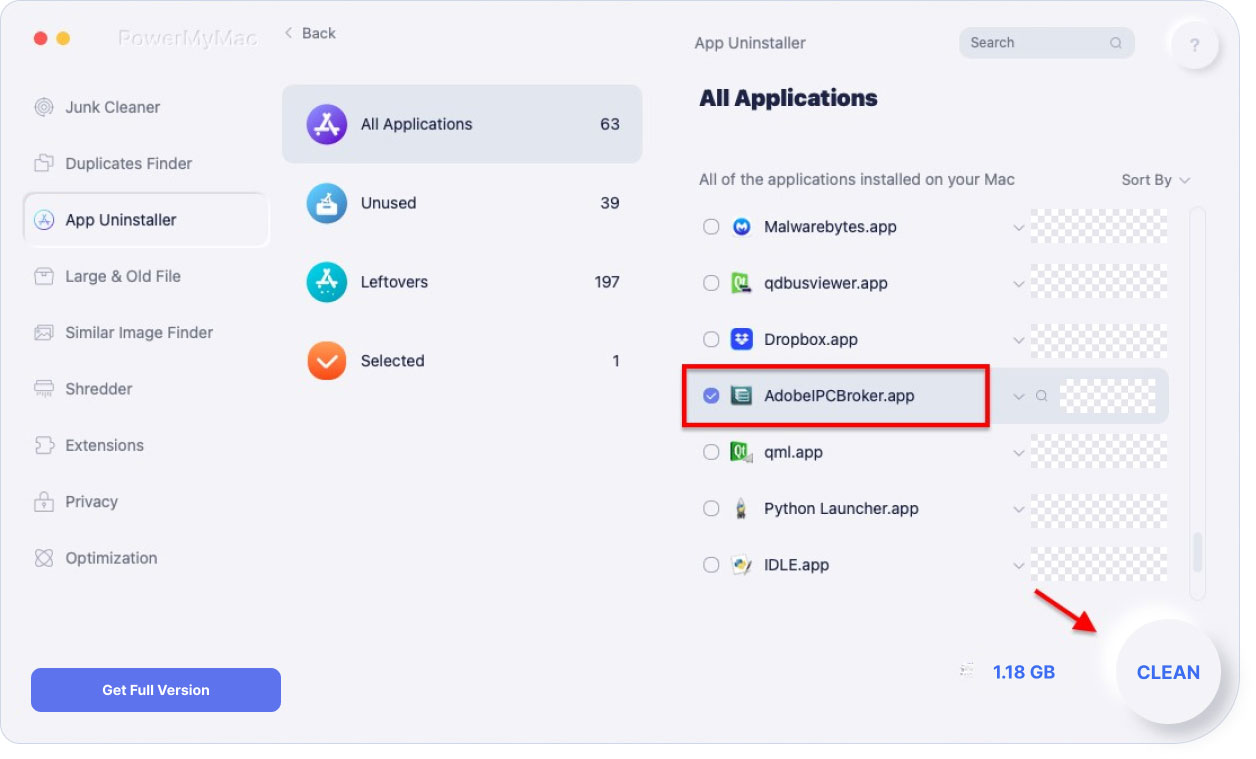The width and height of the screenshot is (1256, 759).
Task: Click the Shredder sidebar icon
Action: (x=44, y=388)
